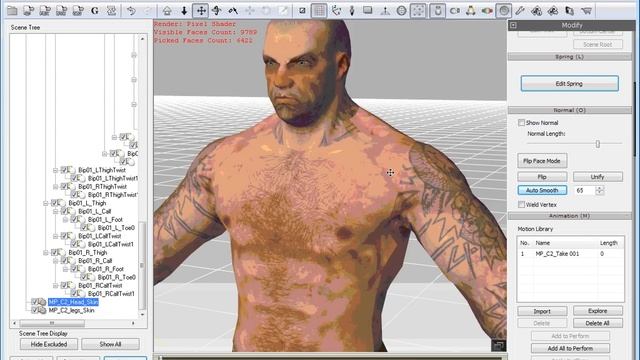
Task: Click the shopping cart marketplace icon
Action: (587, 11)
